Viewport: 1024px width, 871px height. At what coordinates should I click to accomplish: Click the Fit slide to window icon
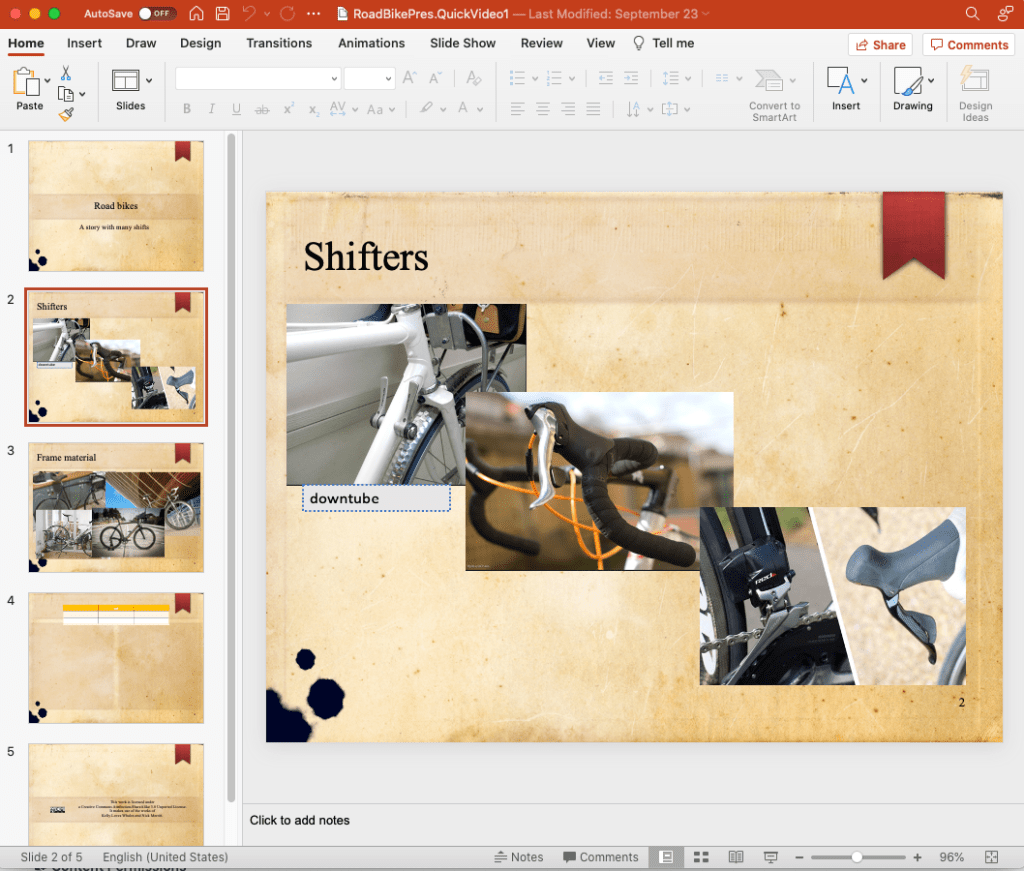tap(991, 857)
